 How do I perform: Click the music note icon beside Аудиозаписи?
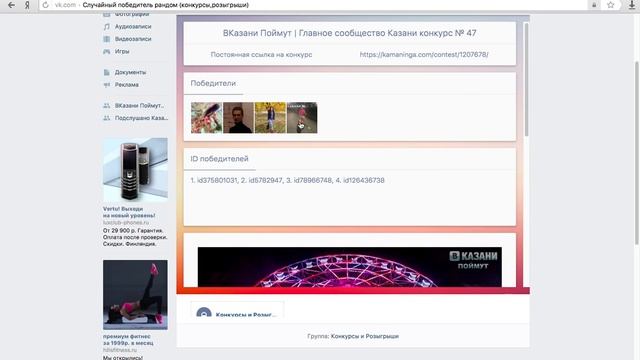click(107, 27)
